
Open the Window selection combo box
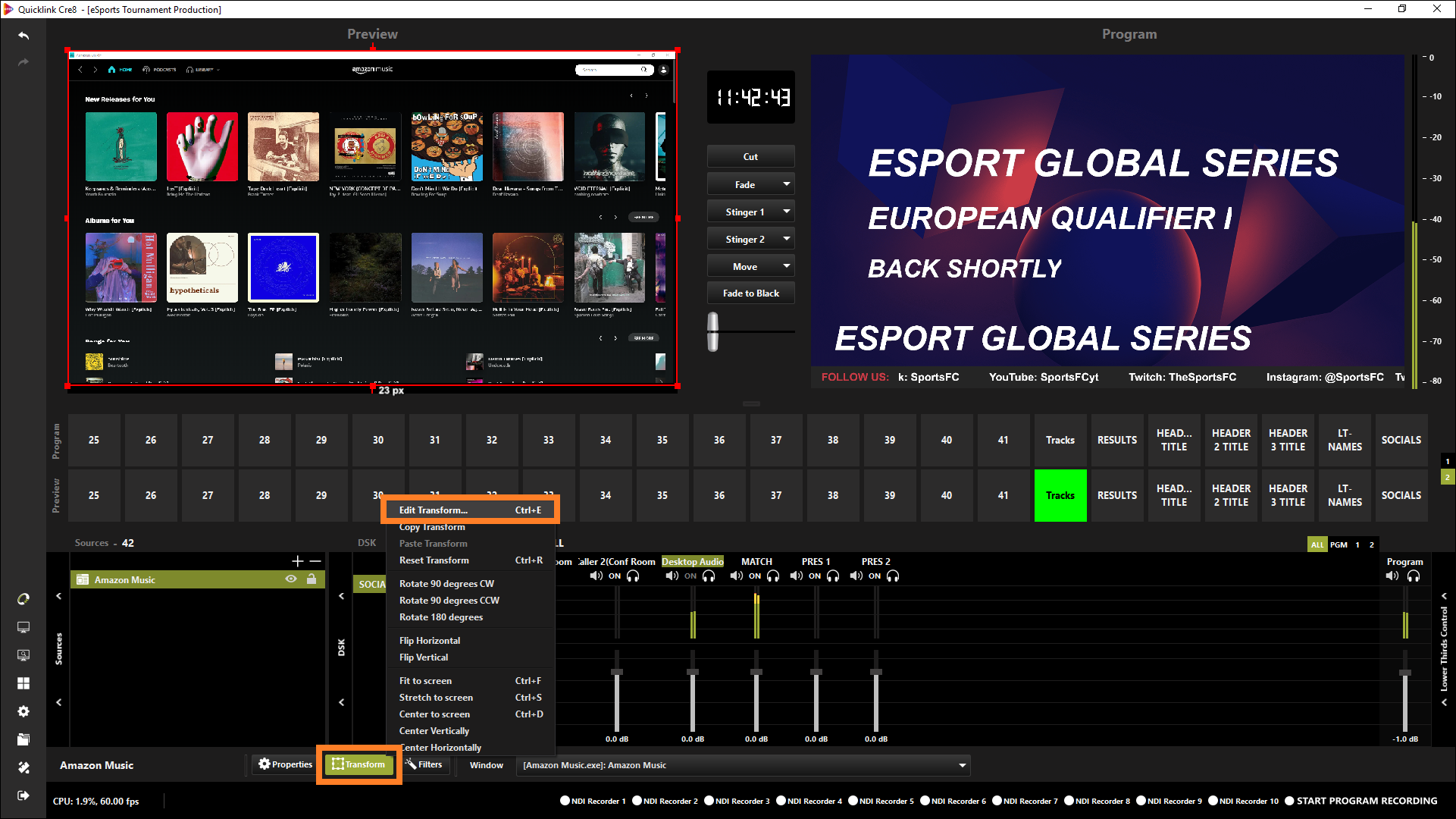pyautogui.click(x=744, y=765)
